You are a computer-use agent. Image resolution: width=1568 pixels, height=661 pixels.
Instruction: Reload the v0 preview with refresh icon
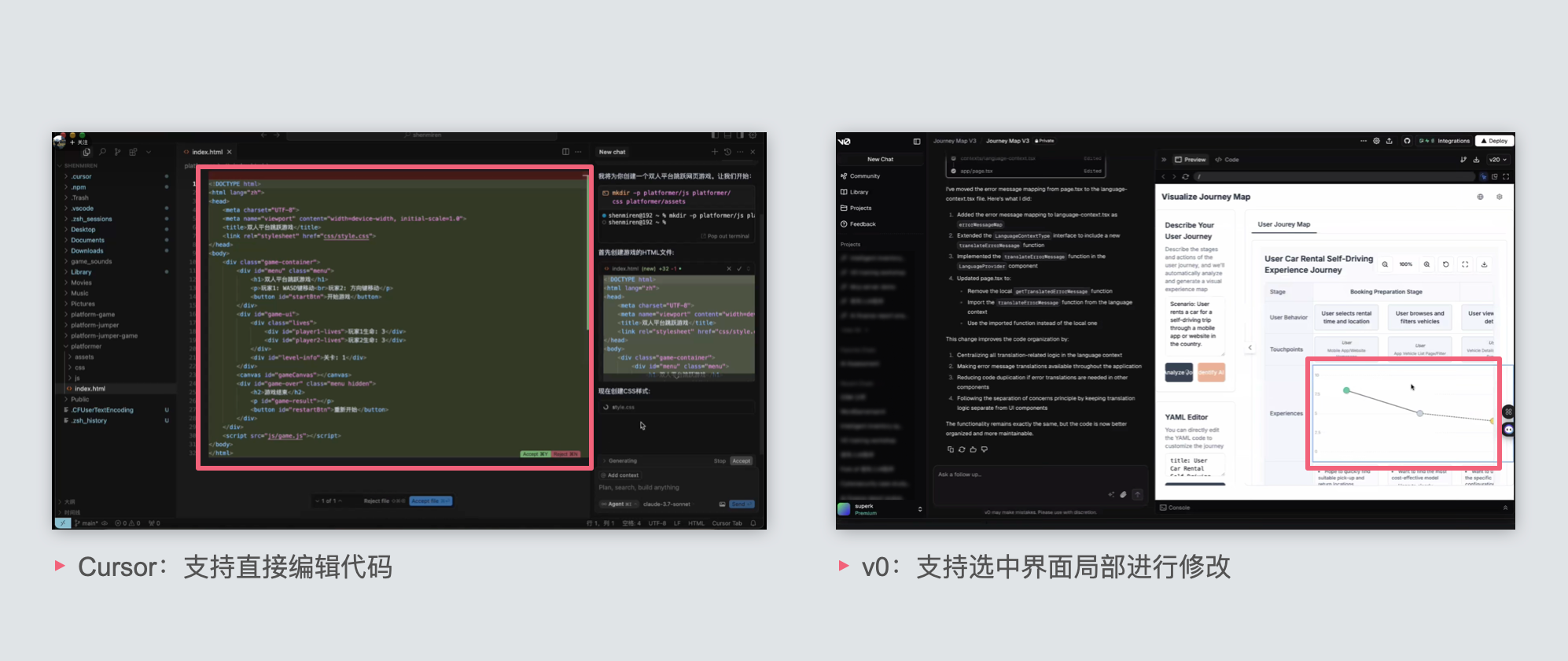pyautogui.click(x=1185, y=176)
